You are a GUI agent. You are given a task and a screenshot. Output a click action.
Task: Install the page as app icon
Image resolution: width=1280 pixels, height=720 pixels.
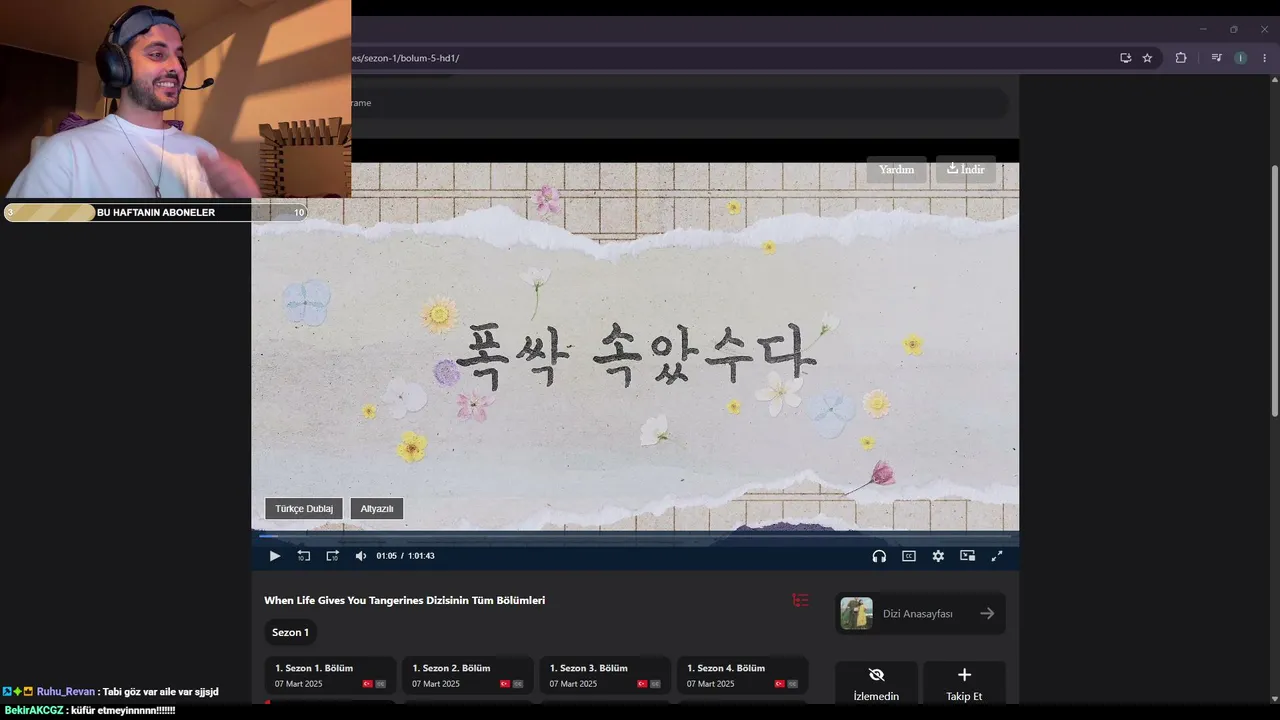pos(1126,58)
